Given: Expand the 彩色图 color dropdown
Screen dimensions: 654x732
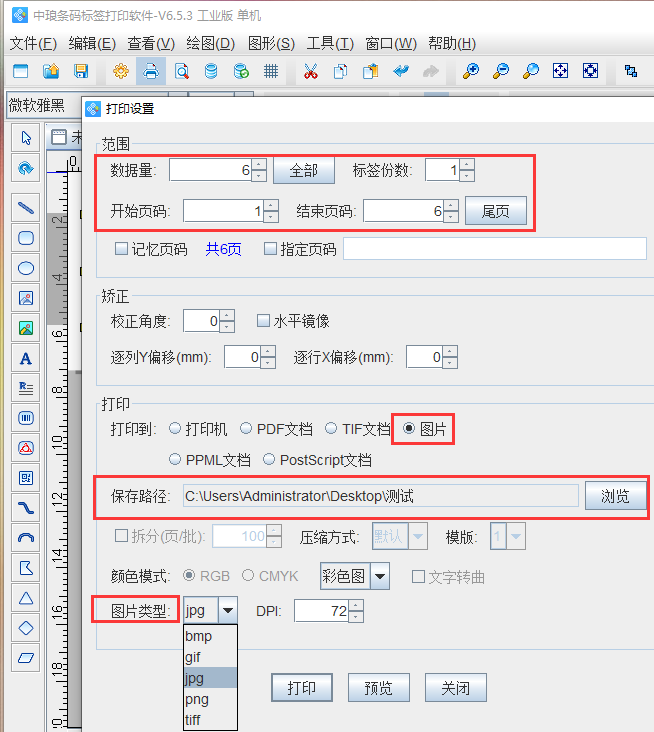Looking at the screenshot, I should point(380,576).
